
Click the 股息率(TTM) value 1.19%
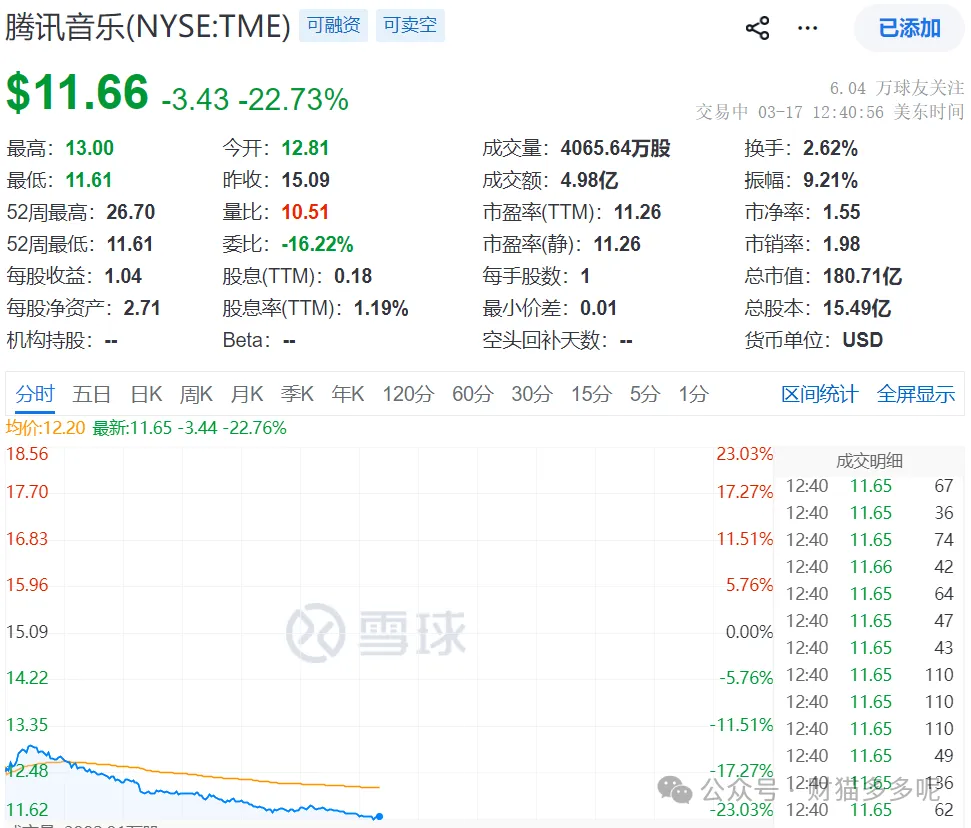click(x=381, y=308)
